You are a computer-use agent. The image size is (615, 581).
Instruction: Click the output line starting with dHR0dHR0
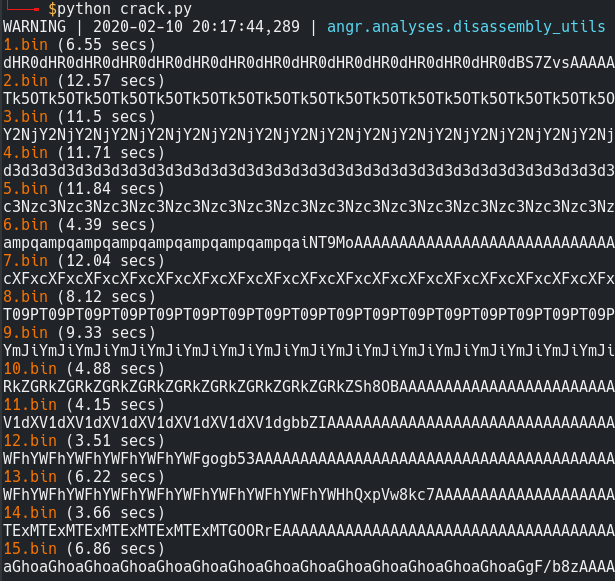309,63
